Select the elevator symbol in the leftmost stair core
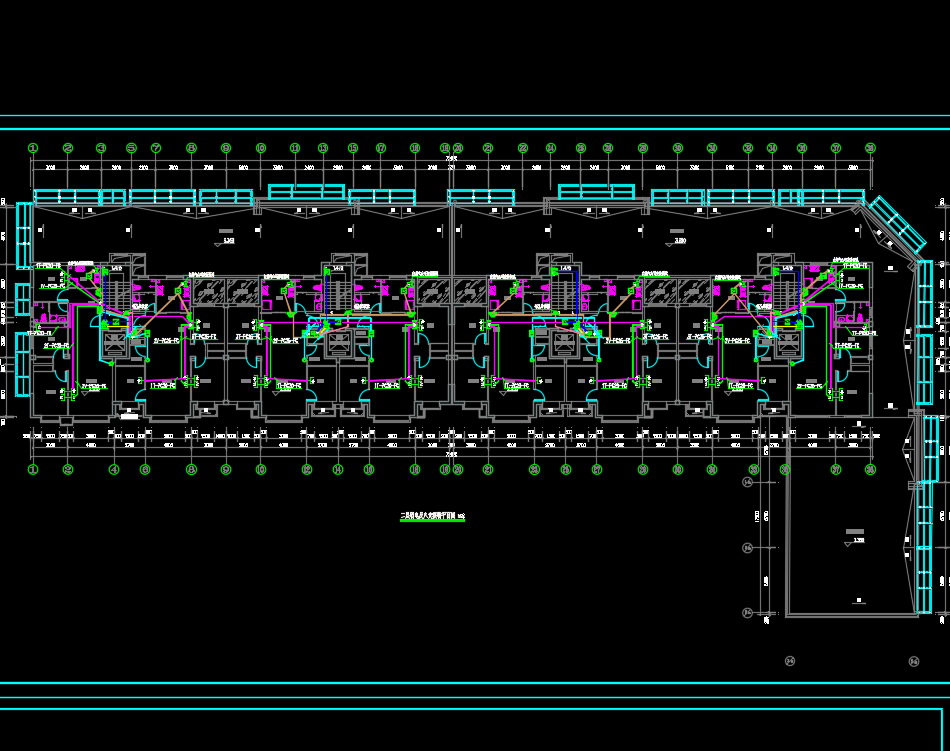The image size is (950, 751). 115,345
